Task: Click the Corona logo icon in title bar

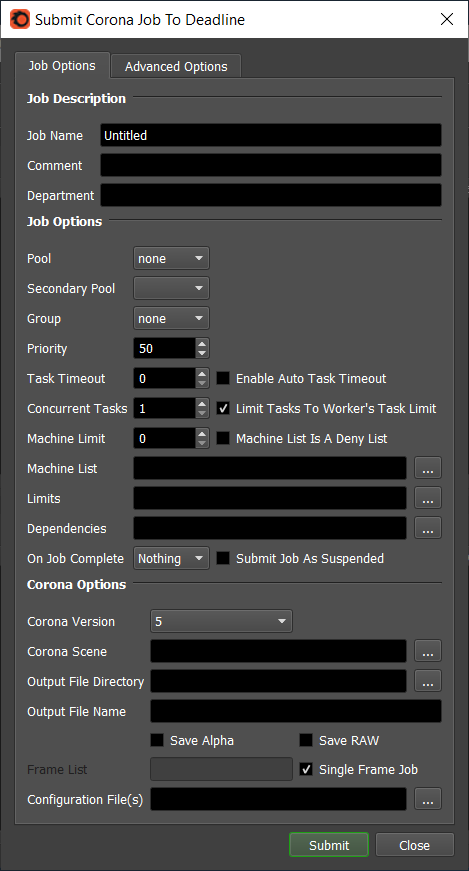Action: pyautogui.click(x=20, y=19)
